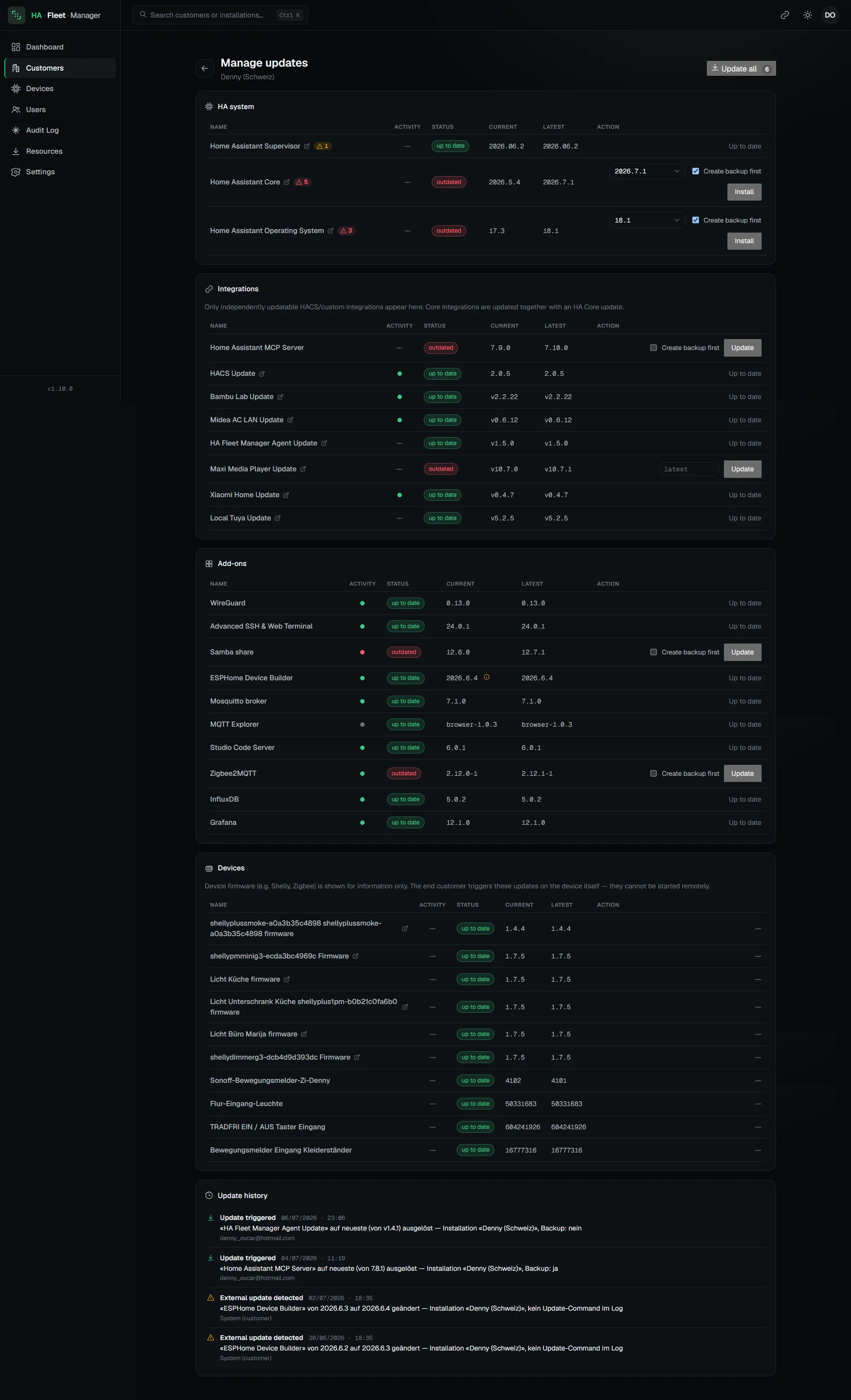
Task: Uncheck Create backup first for Core
Action: point(695,171)
